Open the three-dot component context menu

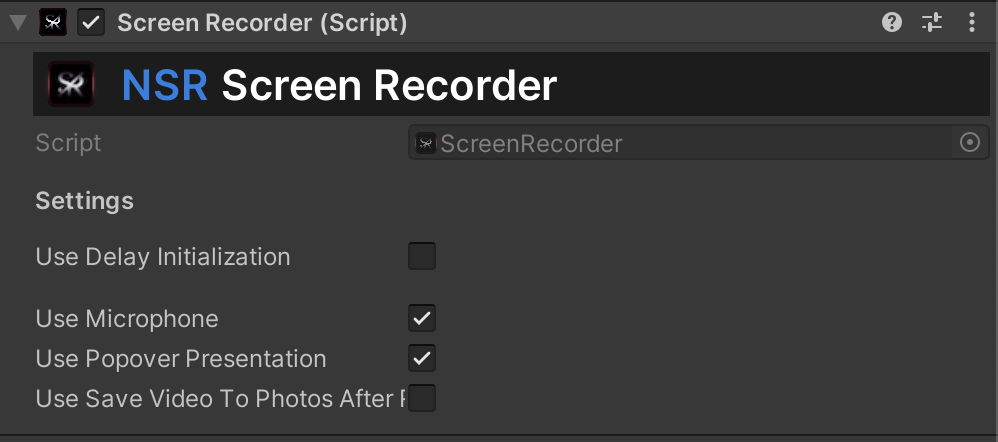point(971,23)
